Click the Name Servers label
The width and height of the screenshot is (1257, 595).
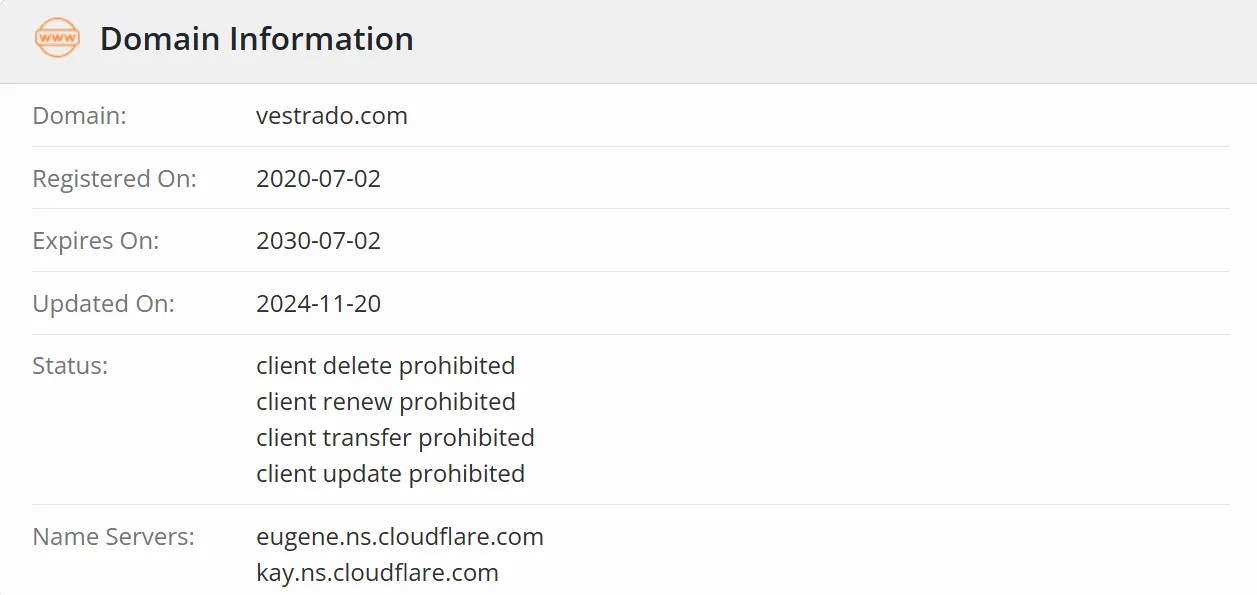(x=114, y=537)
